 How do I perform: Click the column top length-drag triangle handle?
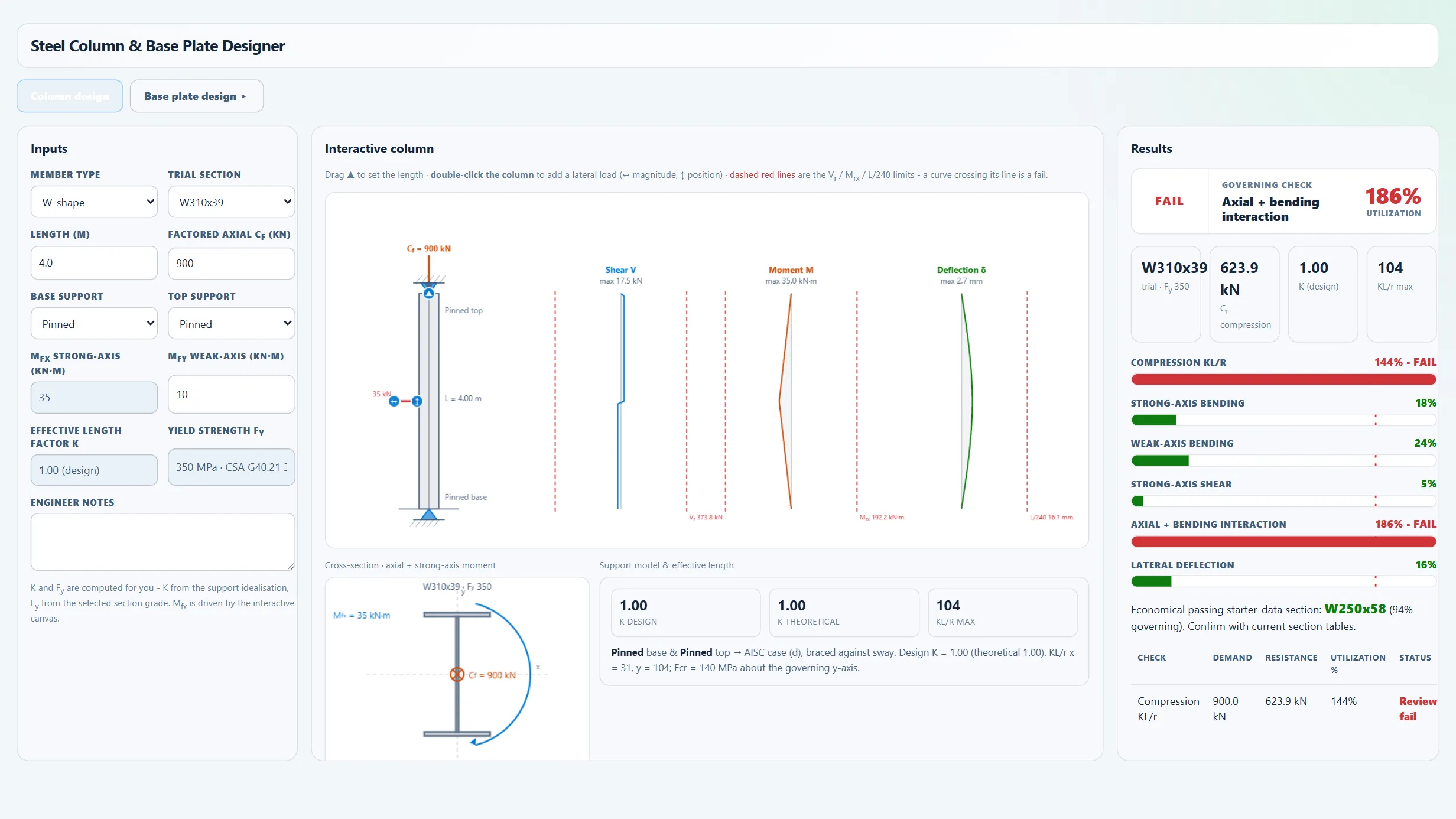[429, 293]
